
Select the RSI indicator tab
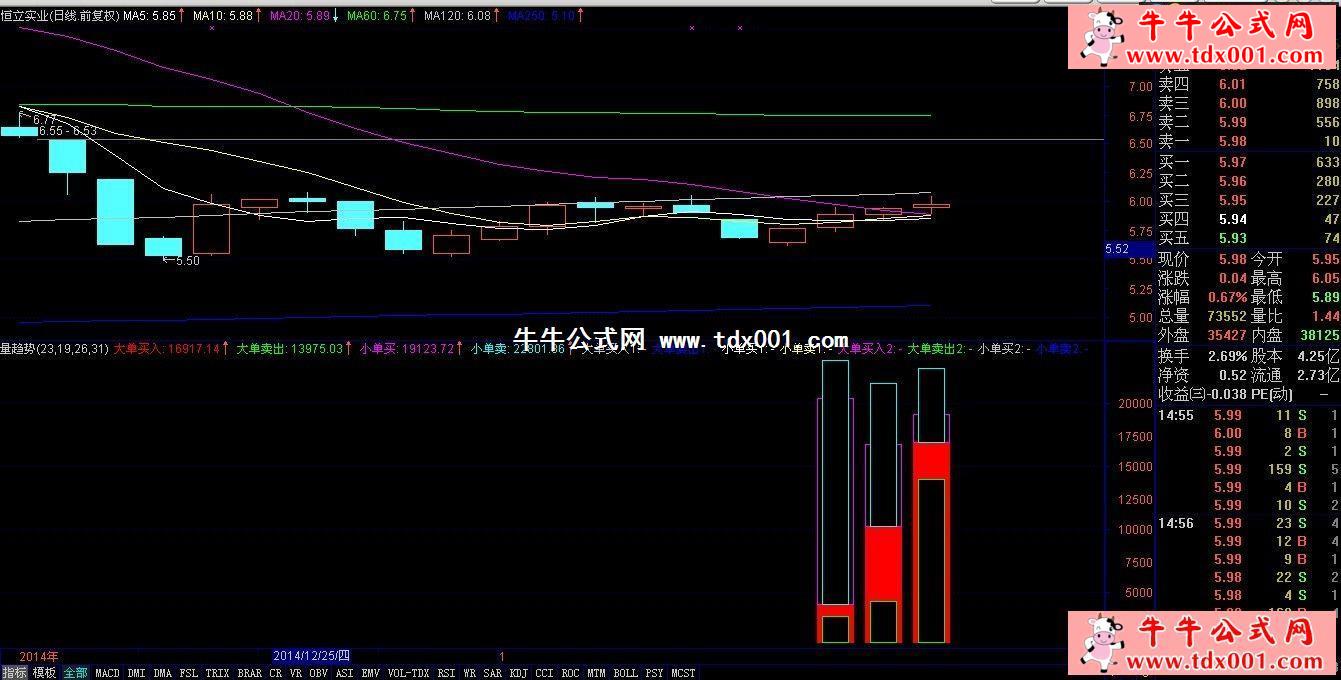(x=446, y=673)
